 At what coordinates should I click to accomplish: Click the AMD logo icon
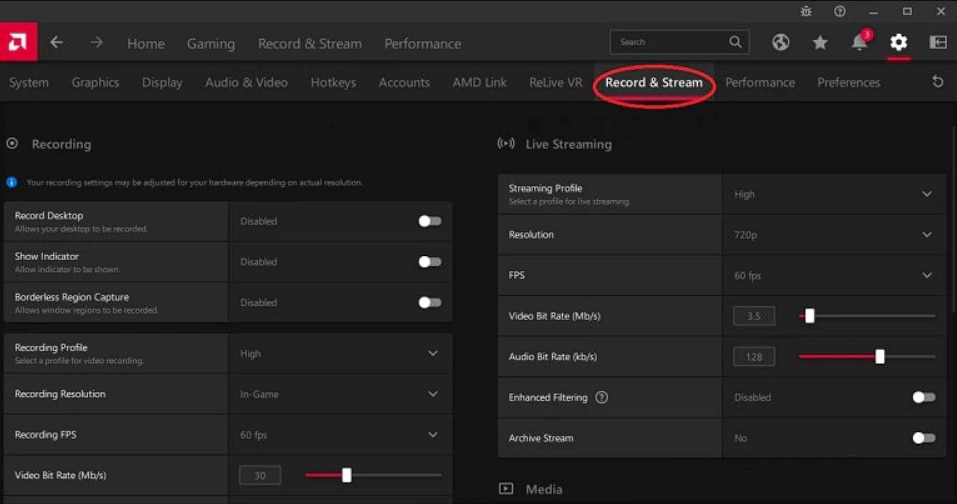point(18,42)
